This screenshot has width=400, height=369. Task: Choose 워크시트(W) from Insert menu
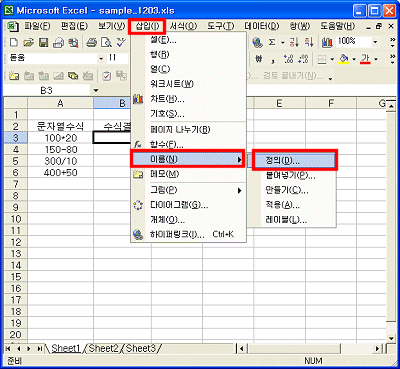tap(189, 84)
